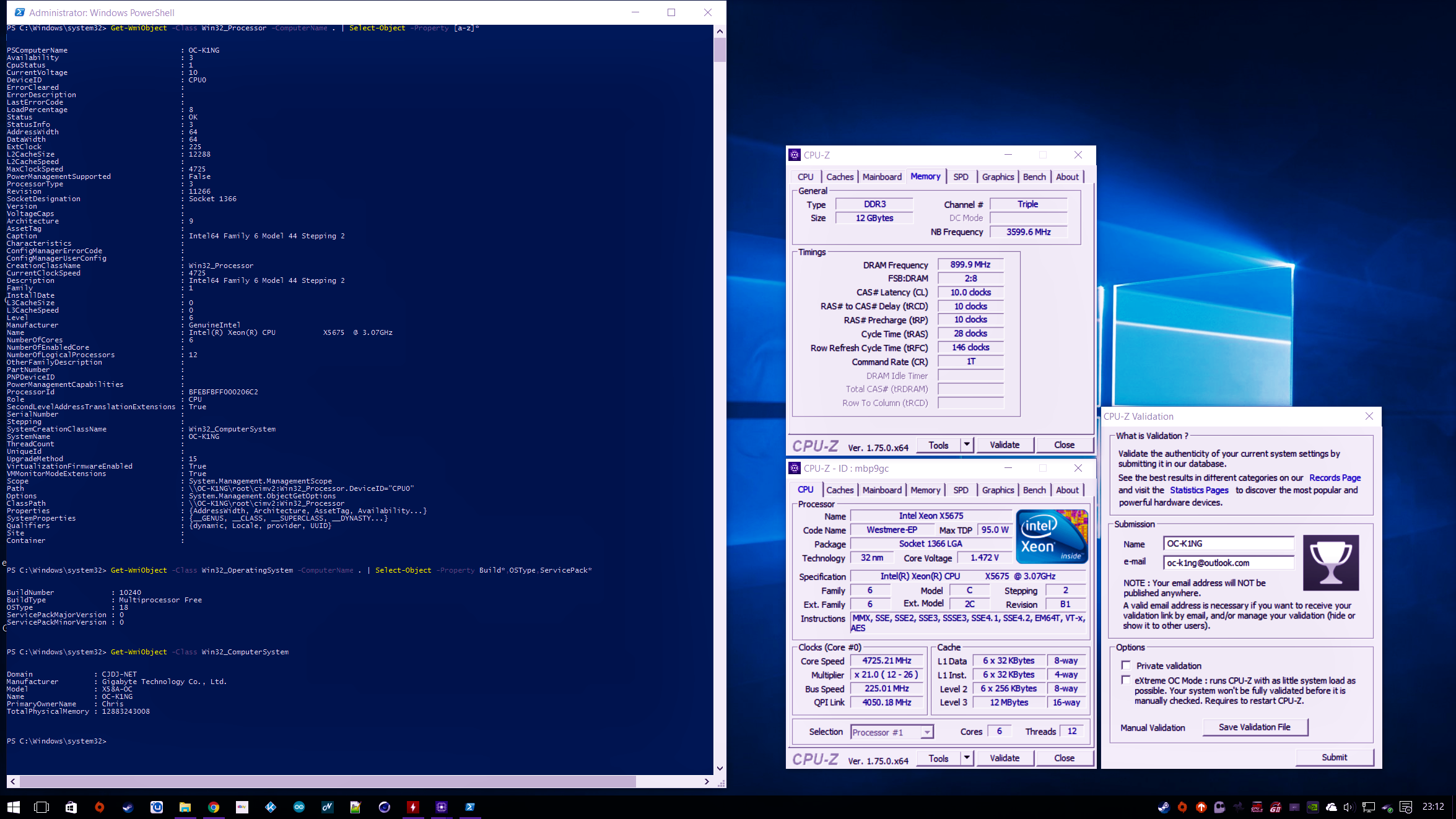This screenshot has width=1456, height=819.
Task: Click Validate in the mbp9gc CPU-Z window
Action: 1005,758
